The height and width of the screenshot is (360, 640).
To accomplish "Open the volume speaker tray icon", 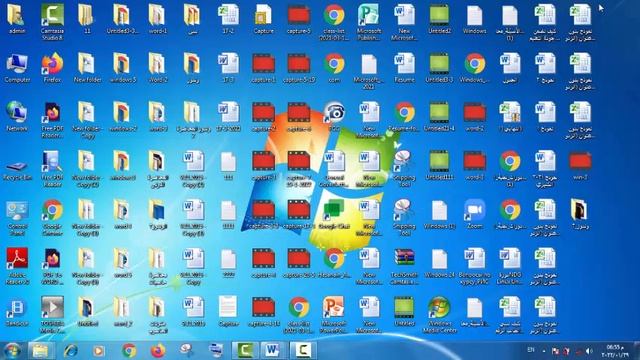I will pos(589,351).
